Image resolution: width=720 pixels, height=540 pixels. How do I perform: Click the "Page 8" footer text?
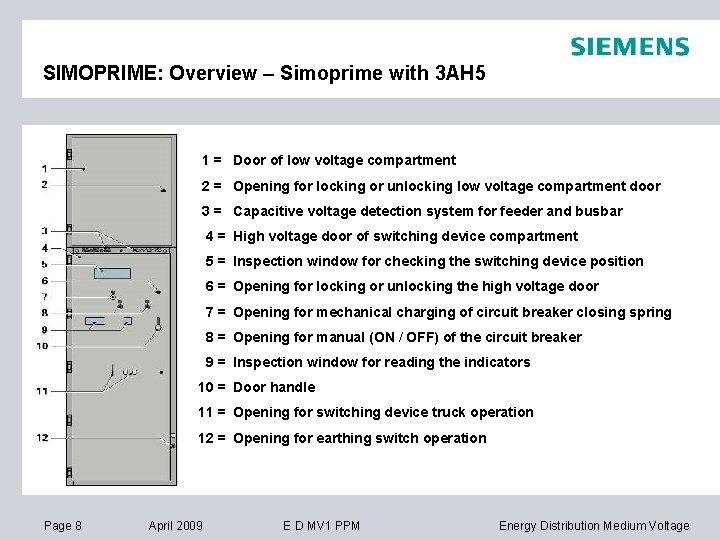(63, 525)
